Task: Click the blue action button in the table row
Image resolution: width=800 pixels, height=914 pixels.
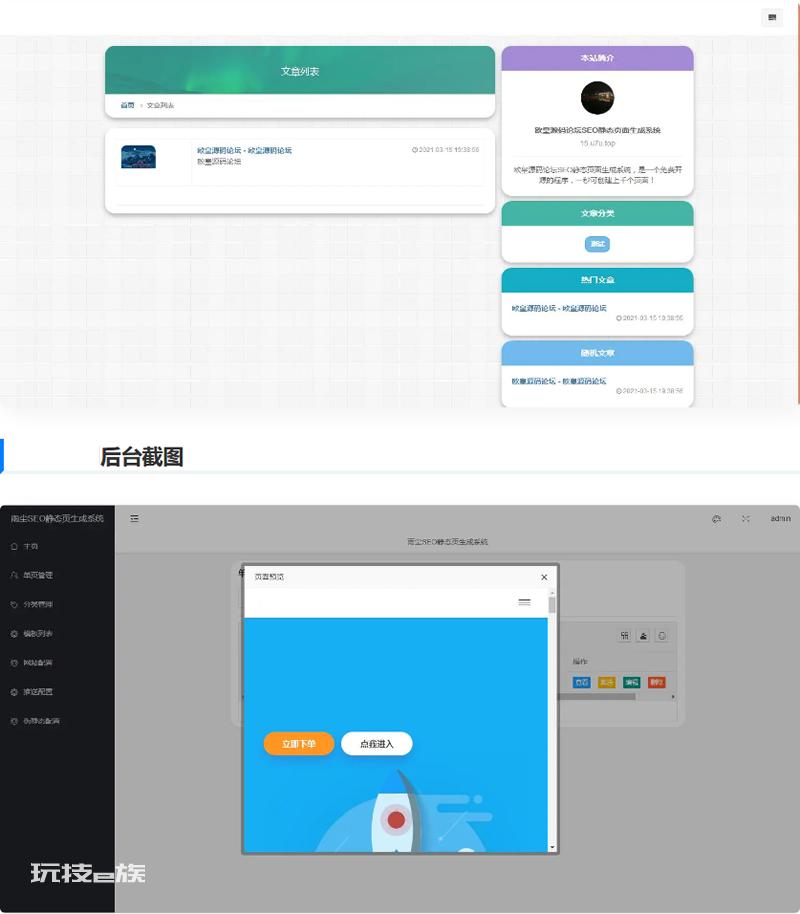Action: click(x=581, y=682)
